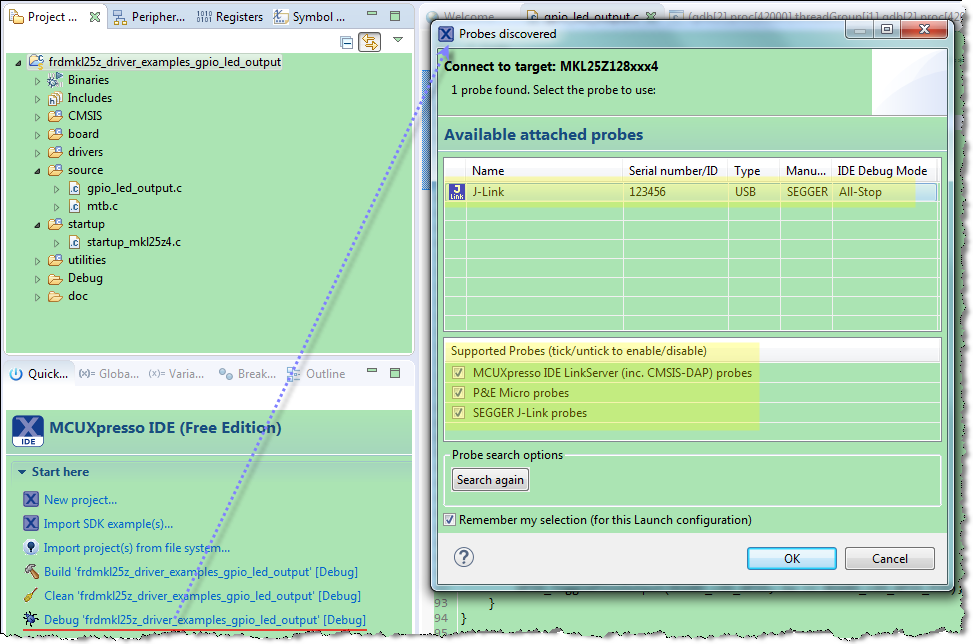Expand the Includes node
Viewport: 973px width, 644px height.
click(37, 99)
